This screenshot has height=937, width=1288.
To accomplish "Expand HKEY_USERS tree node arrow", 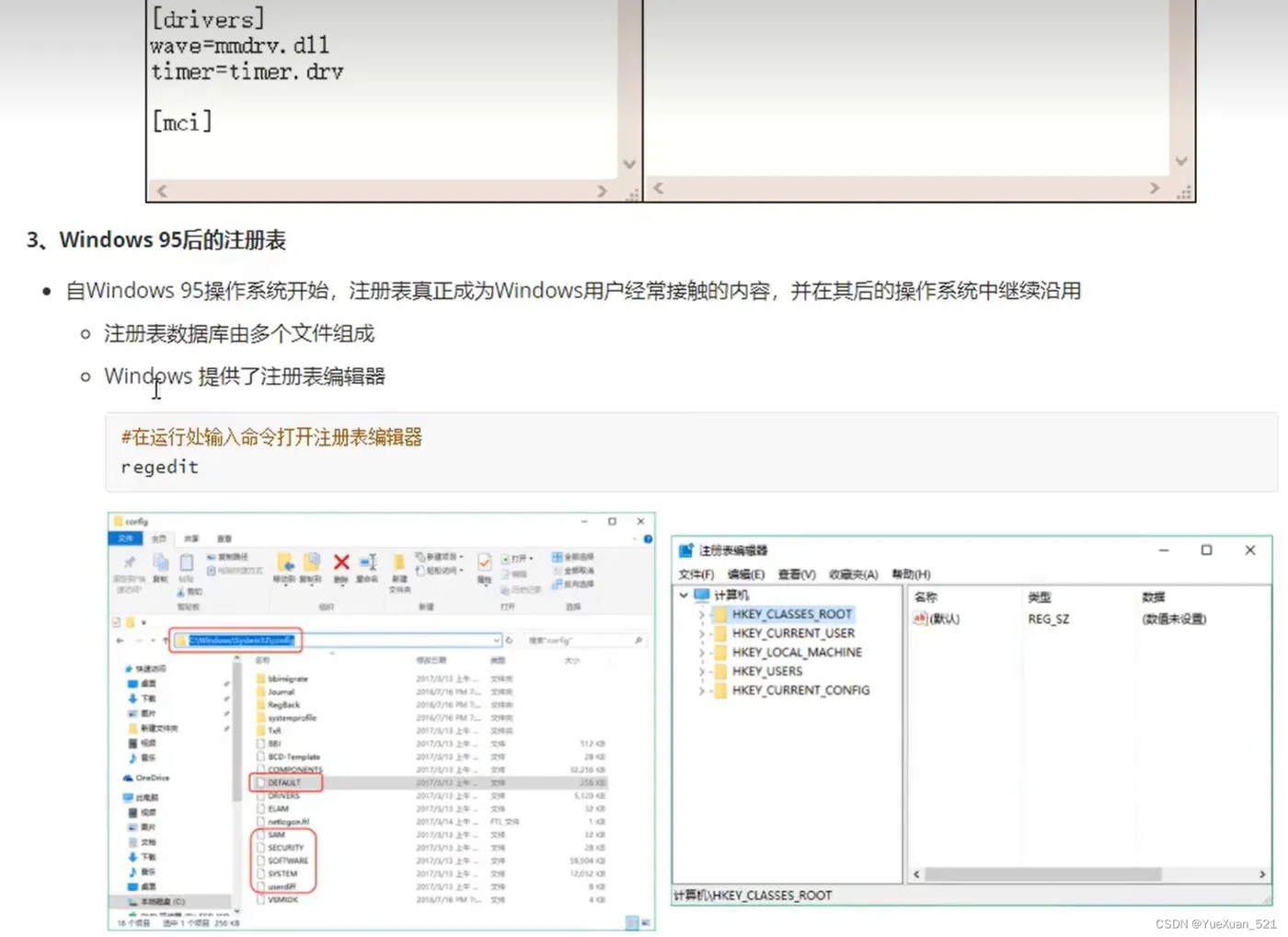I will click(x=701, y=671).
